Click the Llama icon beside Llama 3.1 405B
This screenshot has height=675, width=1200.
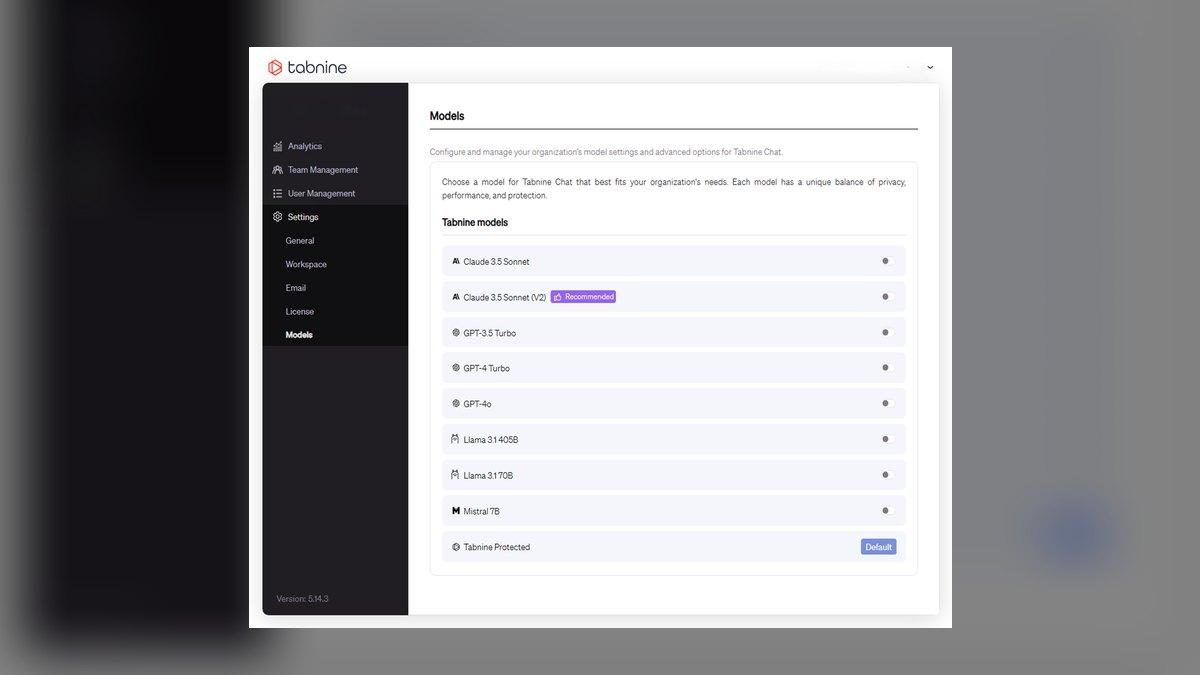tap(456, 439)
